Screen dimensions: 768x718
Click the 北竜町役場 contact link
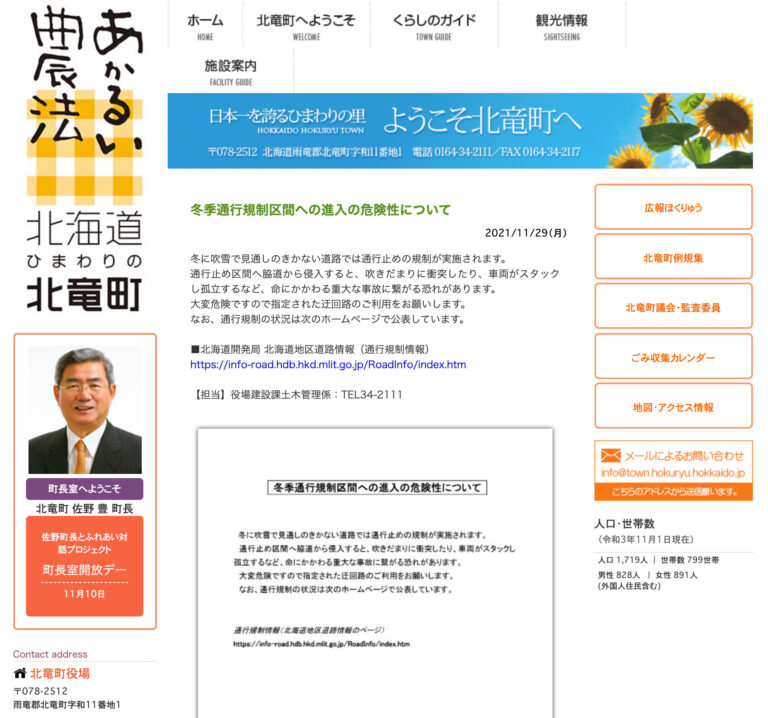[59, 673]
